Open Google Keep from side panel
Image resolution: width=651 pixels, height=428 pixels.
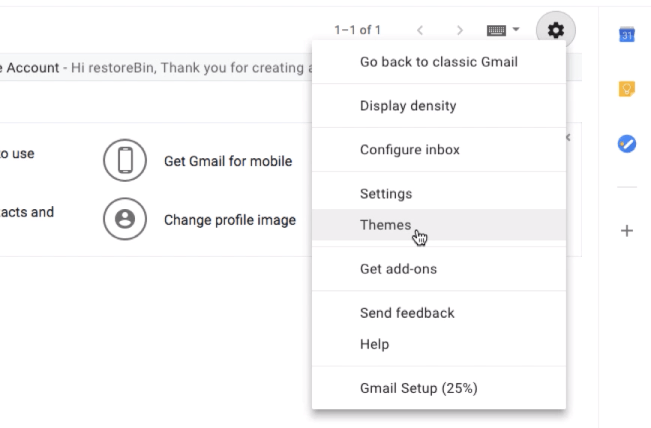pyautogui.click(x=627, y=89)
